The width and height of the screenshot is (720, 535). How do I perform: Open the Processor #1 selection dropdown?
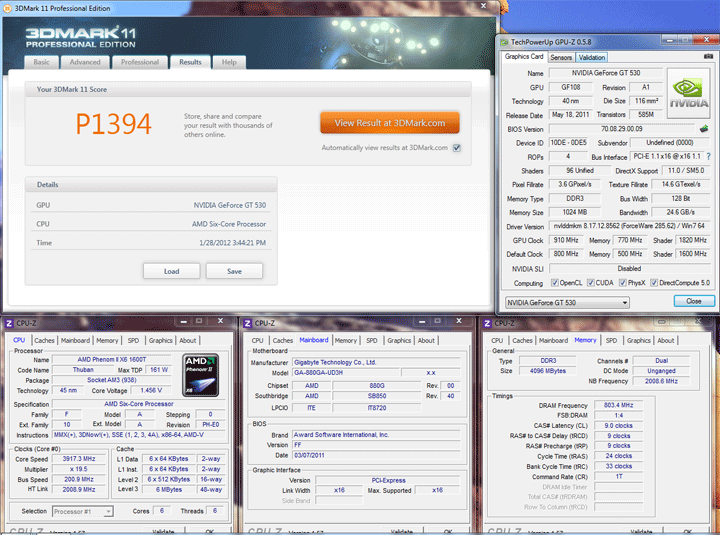coord(83,511)
